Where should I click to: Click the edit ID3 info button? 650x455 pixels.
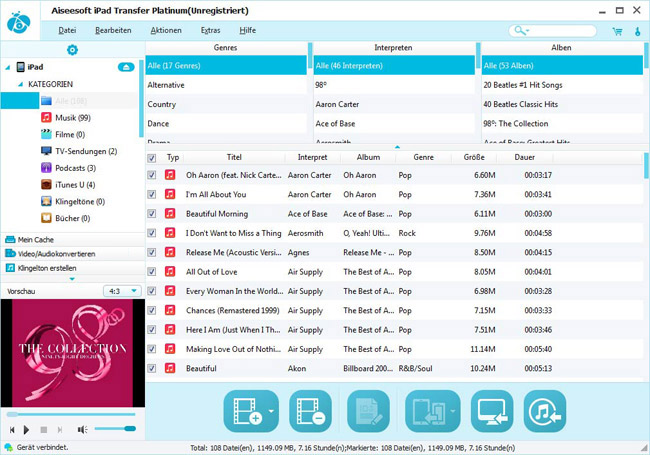tap(368, 411)
